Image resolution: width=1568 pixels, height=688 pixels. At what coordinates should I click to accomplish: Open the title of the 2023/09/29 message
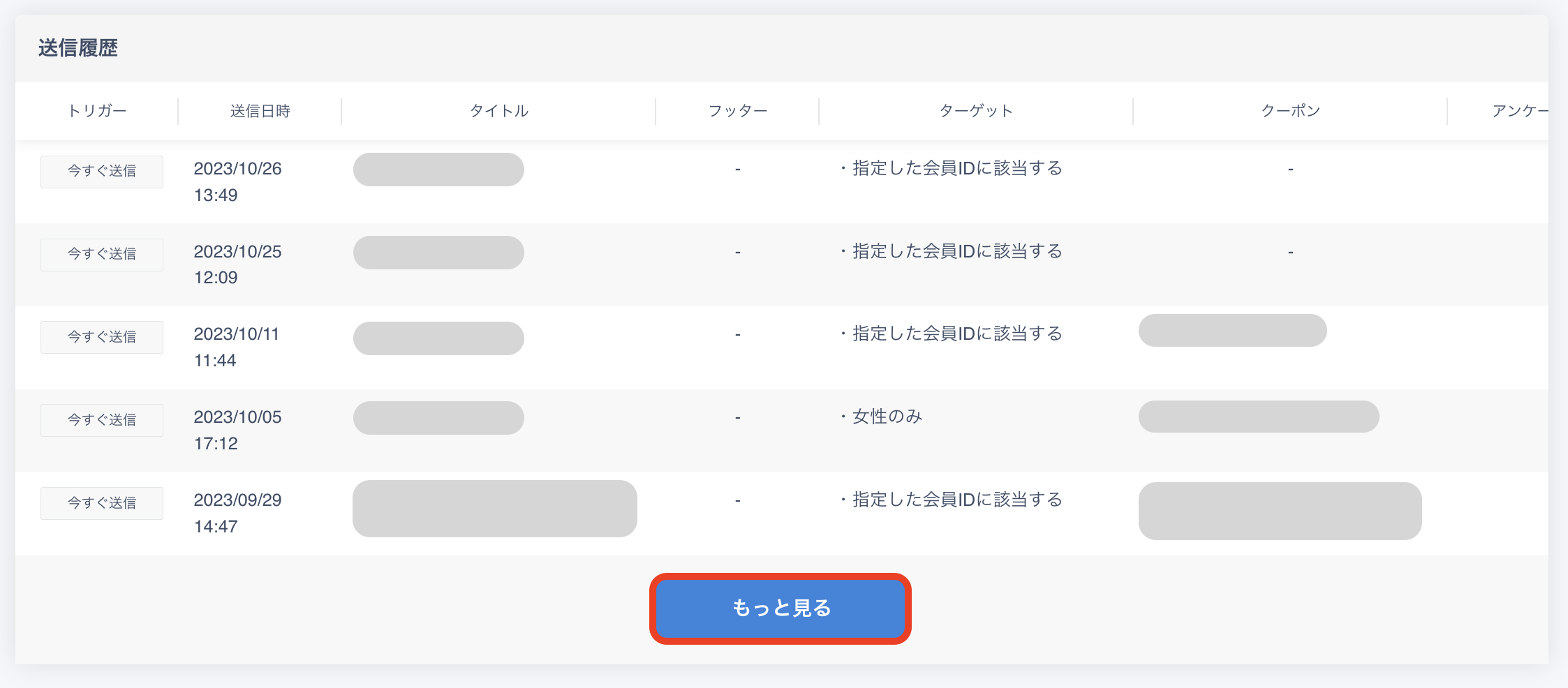(x=494, y=509)
